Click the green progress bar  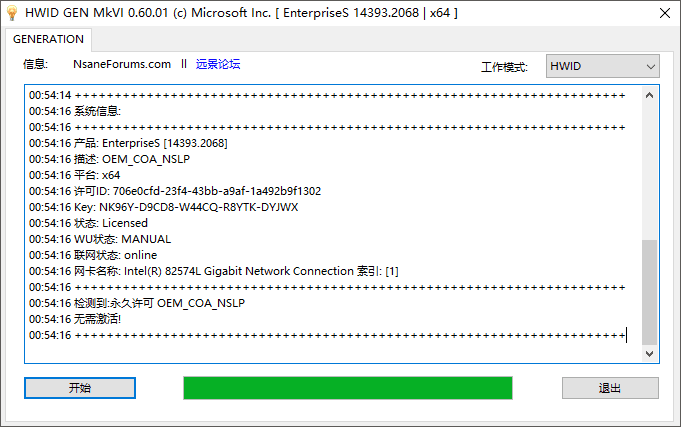[348, 388]
